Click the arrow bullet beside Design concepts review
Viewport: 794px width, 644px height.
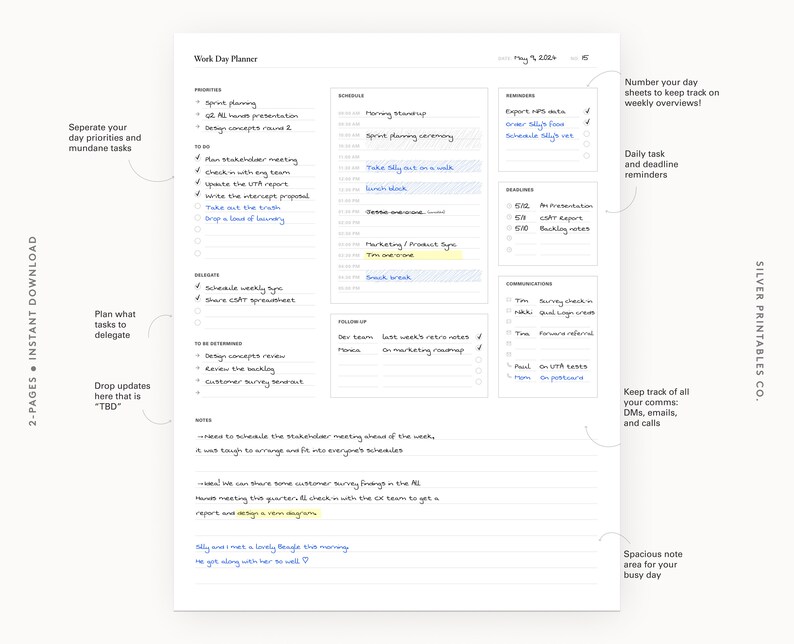[197, 355]
